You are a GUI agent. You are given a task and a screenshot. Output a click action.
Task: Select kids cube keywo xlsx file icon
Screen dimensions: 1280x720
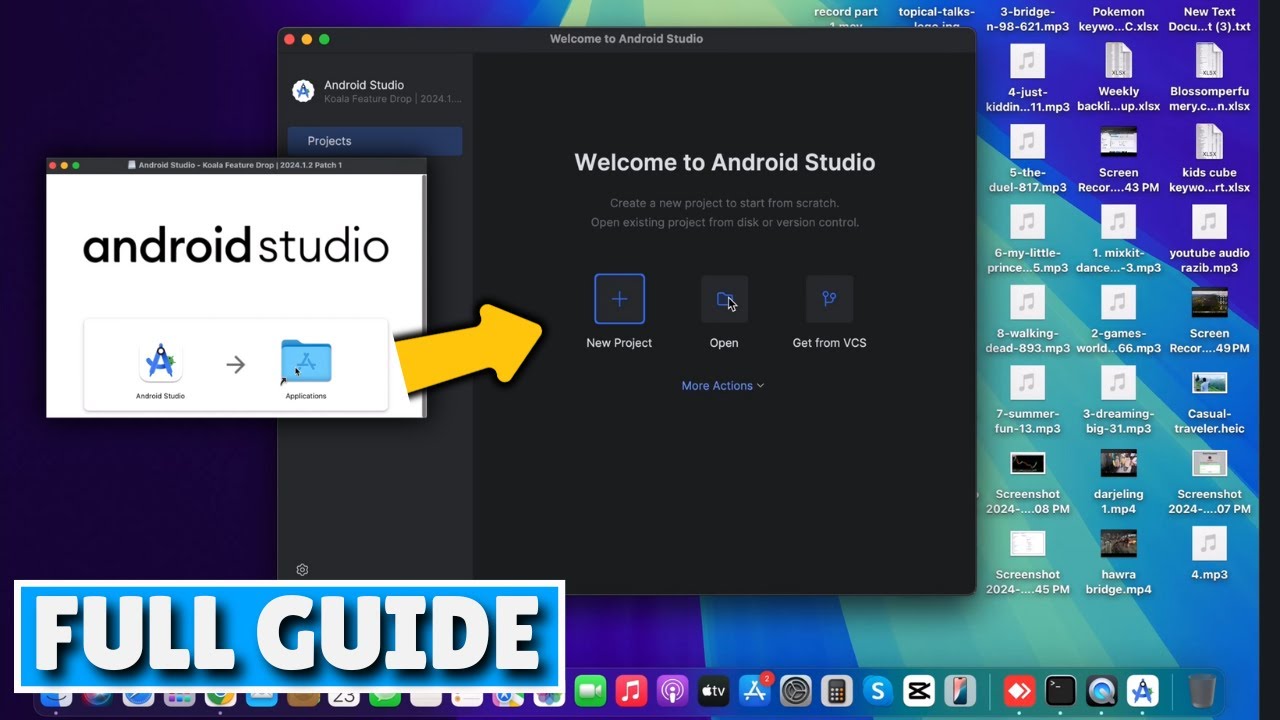[x=1209, y=142]
